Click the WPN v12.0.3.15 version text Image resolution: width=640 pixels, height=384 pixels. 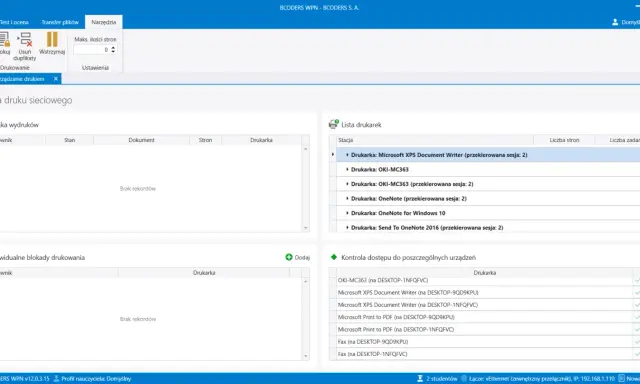click(24, 379)
